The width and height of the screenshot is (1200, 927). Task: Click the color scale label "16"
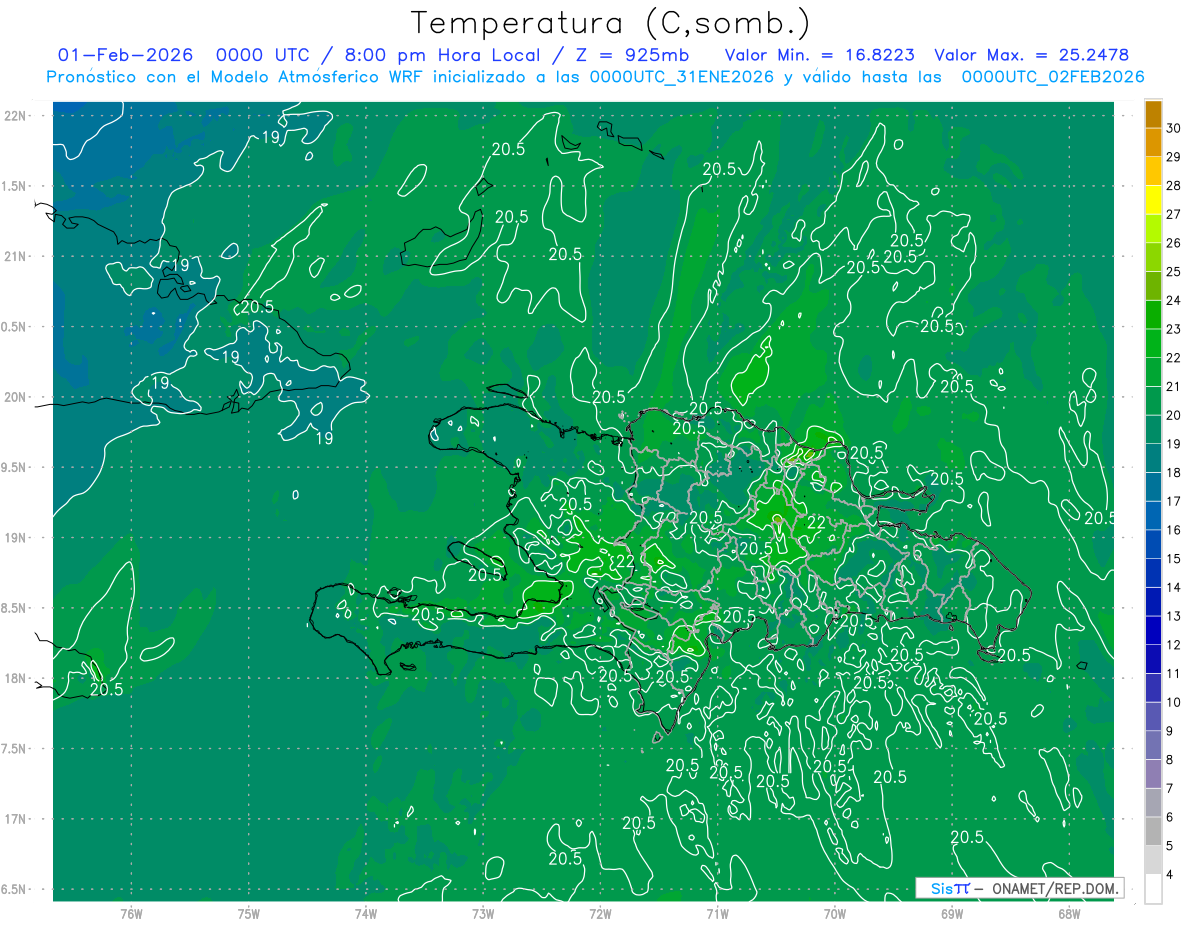coord(1174,530)
